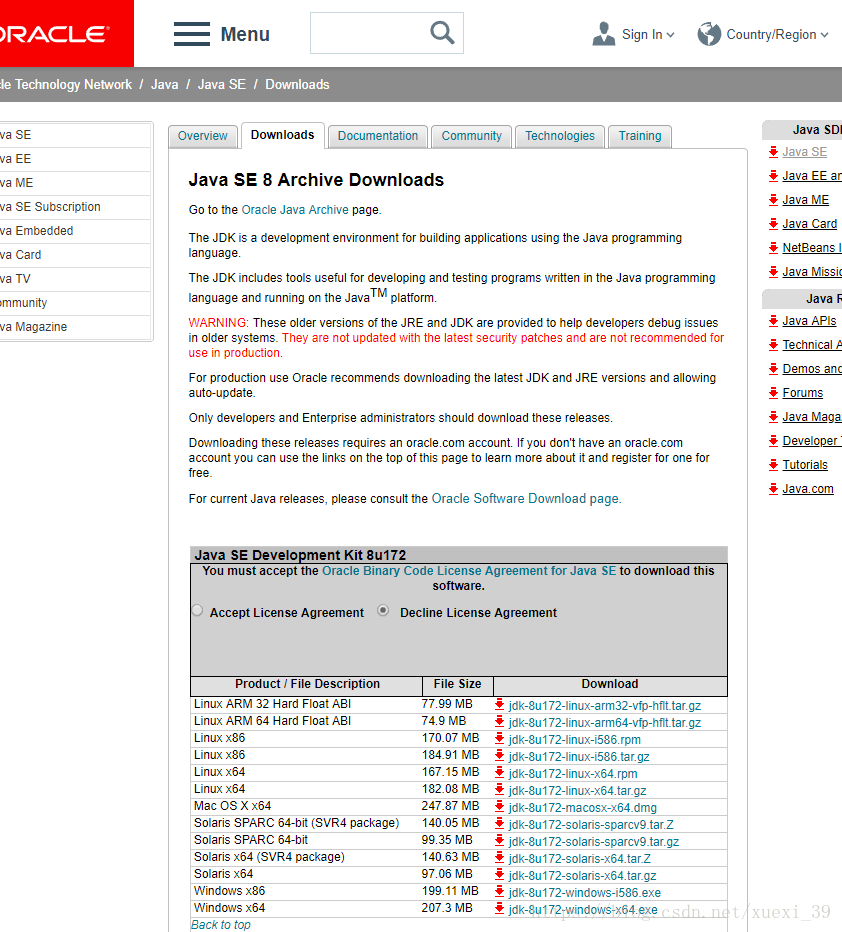Open the Training tab
This screenshot has width=842, height=932.
[x=640, y=136]
